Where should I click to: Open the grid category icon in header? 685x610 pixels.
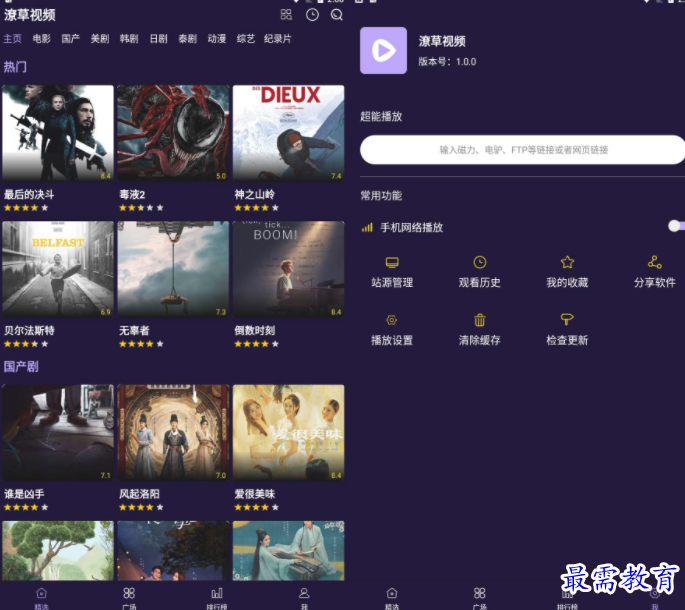286,15
